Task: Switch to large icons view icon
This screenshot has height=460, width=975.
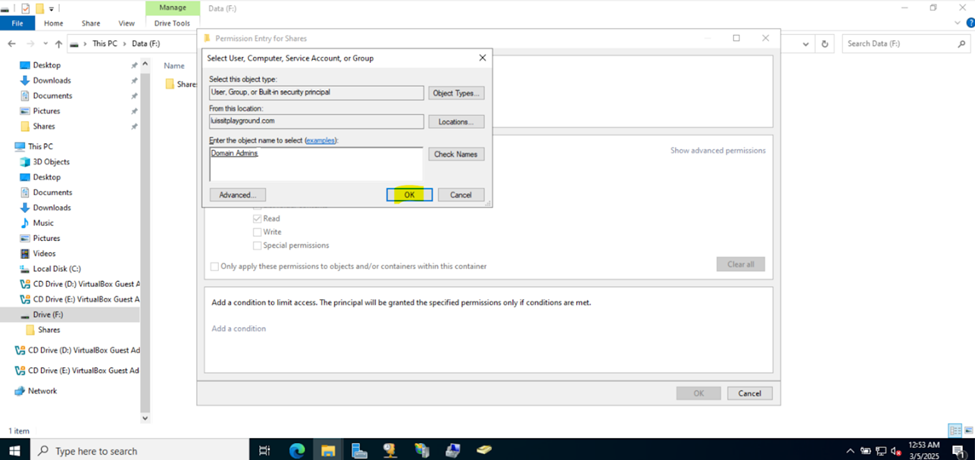Action: (967, 430)
